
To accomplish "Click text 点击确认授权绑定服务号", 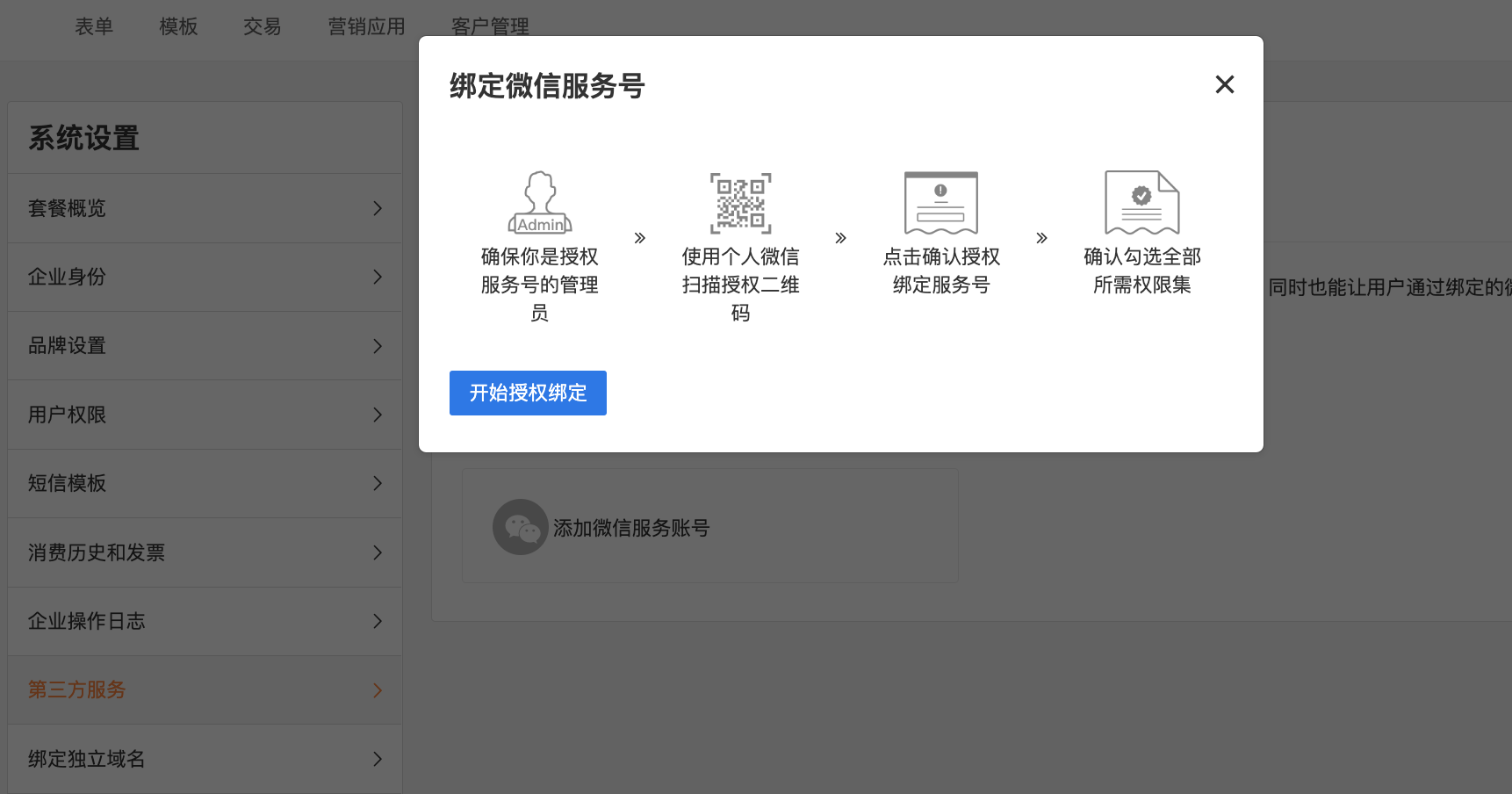I will point(941,271).
